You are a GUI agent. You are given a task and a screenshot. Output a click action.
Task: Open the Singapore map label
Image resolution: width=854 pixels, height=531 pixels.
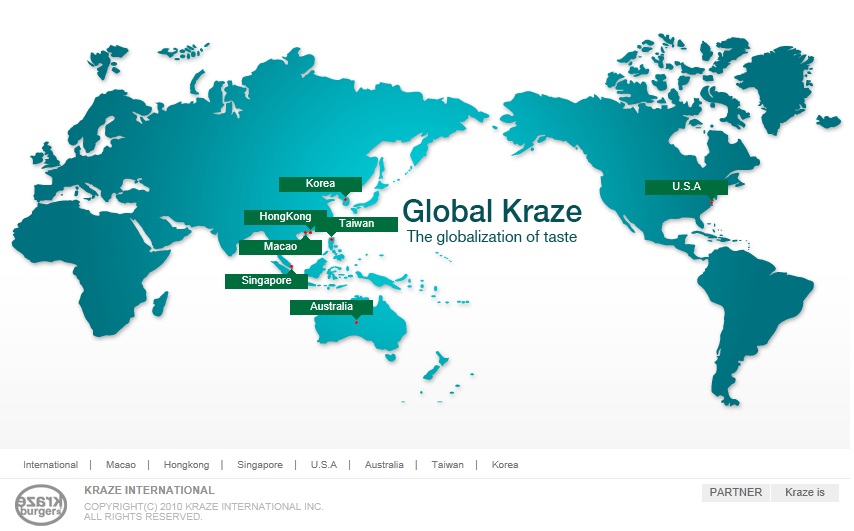pos(266,281)
